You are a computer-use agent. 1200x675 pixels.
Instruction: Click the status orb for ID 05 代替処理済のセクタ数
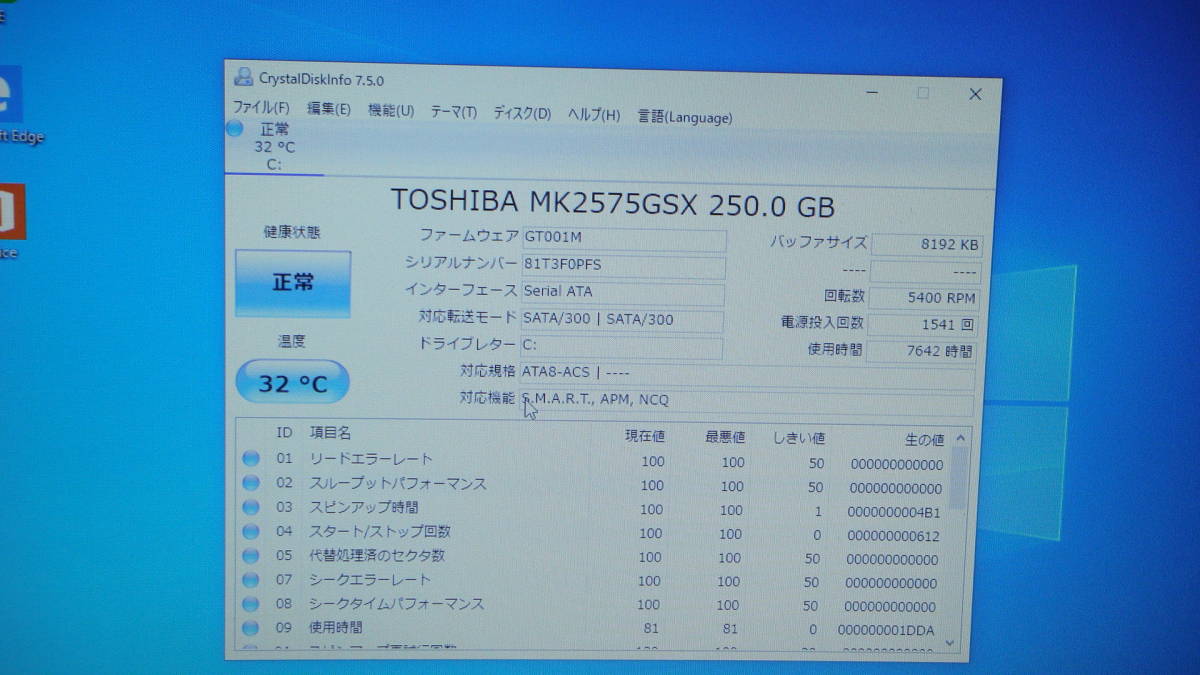(x=250, y=557)
